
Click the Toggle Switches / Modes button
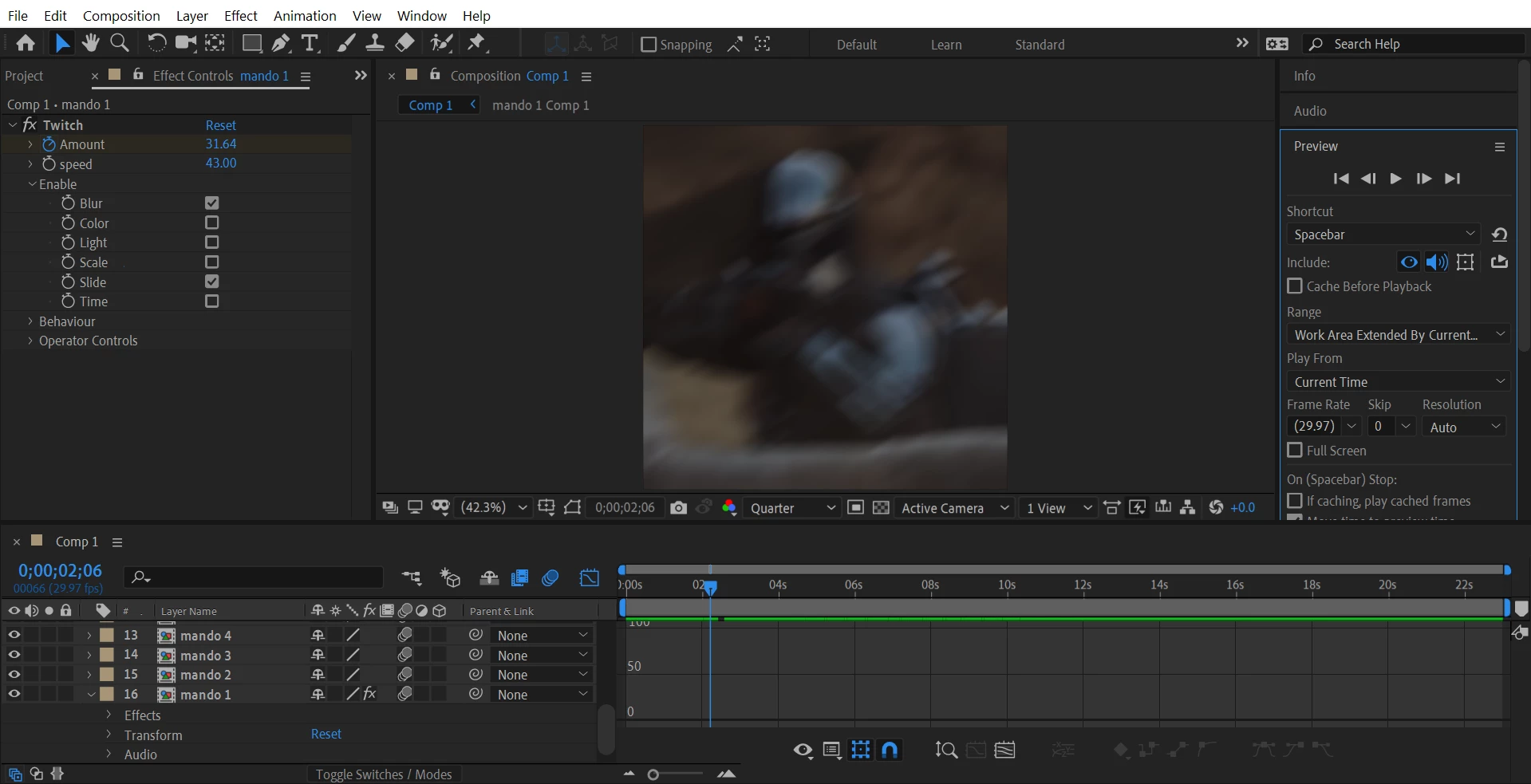(x=384, y=774)
